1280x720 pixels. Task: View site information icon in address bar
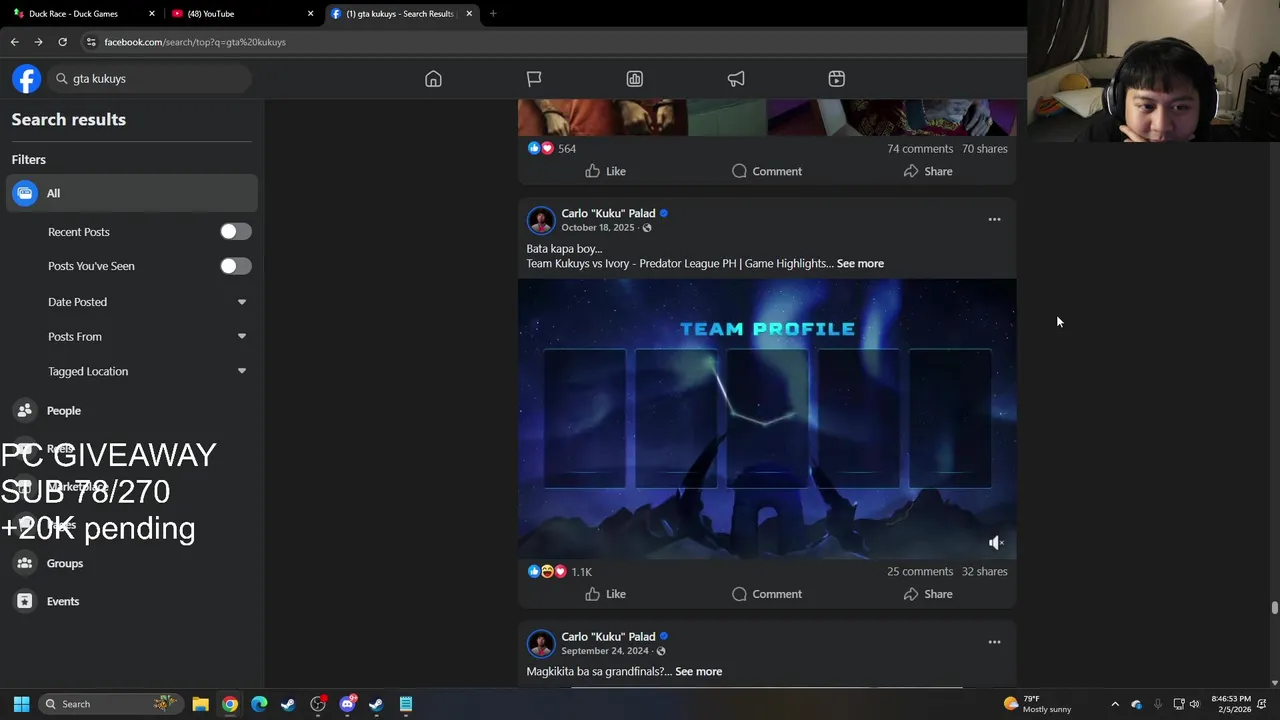91,42
